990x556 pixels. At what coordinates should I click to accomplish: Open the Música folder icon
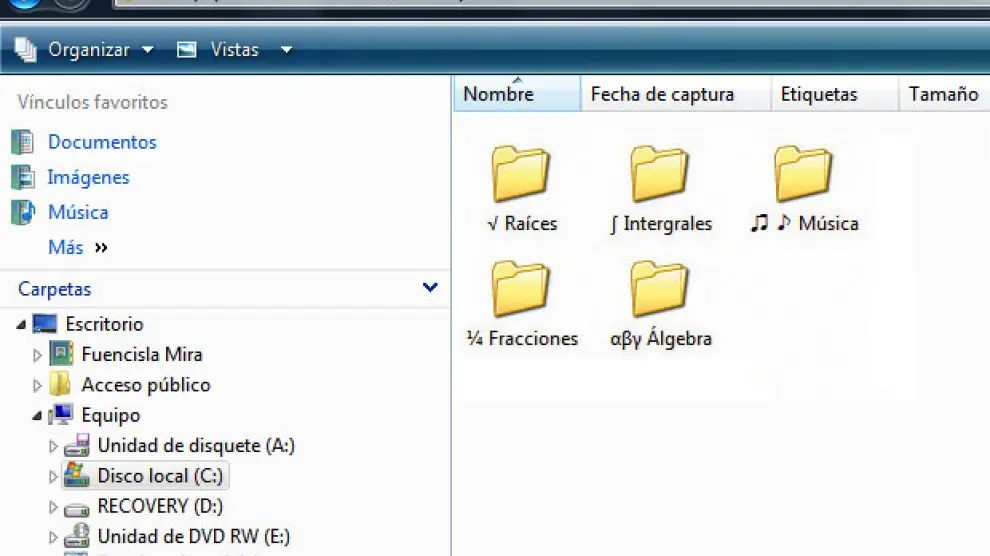click(803, 175)
